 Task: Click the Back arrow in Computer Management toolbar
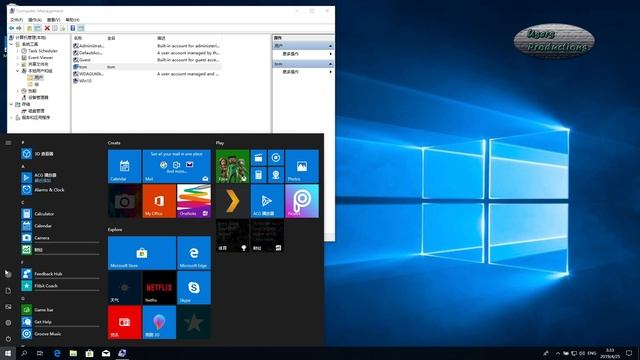11,28
